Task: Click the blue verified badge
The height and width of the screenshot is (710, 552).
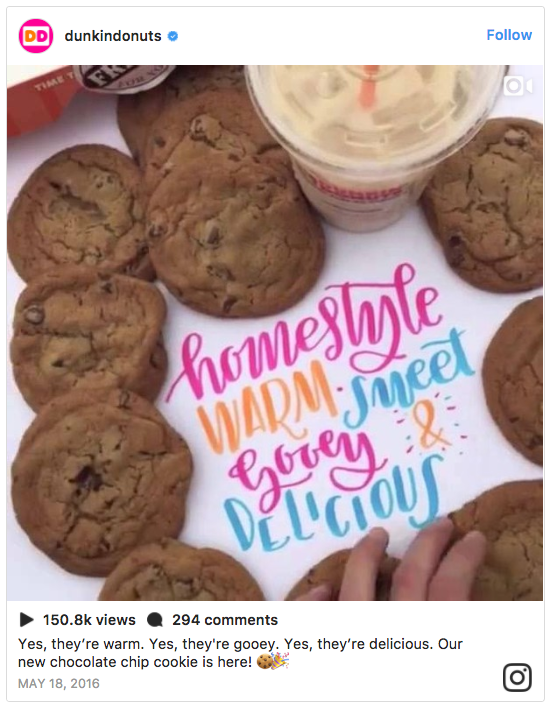Action: pyautogui.click(x=173, y=36)
